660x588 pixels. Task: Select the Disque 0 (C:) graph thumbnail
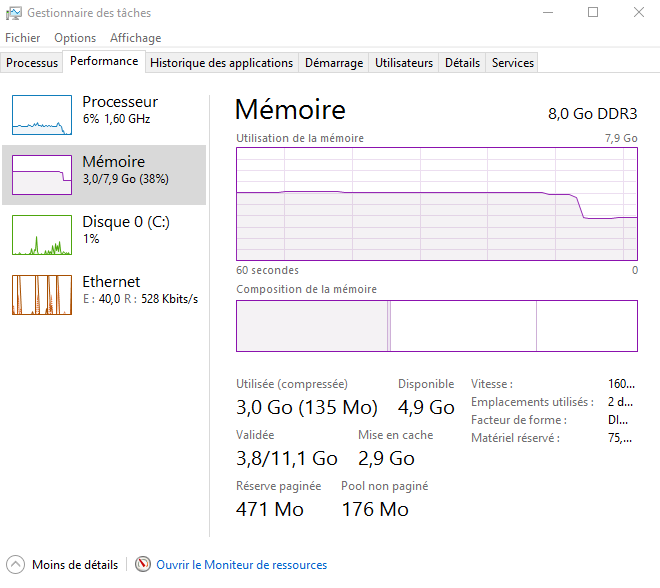(42, 235)
